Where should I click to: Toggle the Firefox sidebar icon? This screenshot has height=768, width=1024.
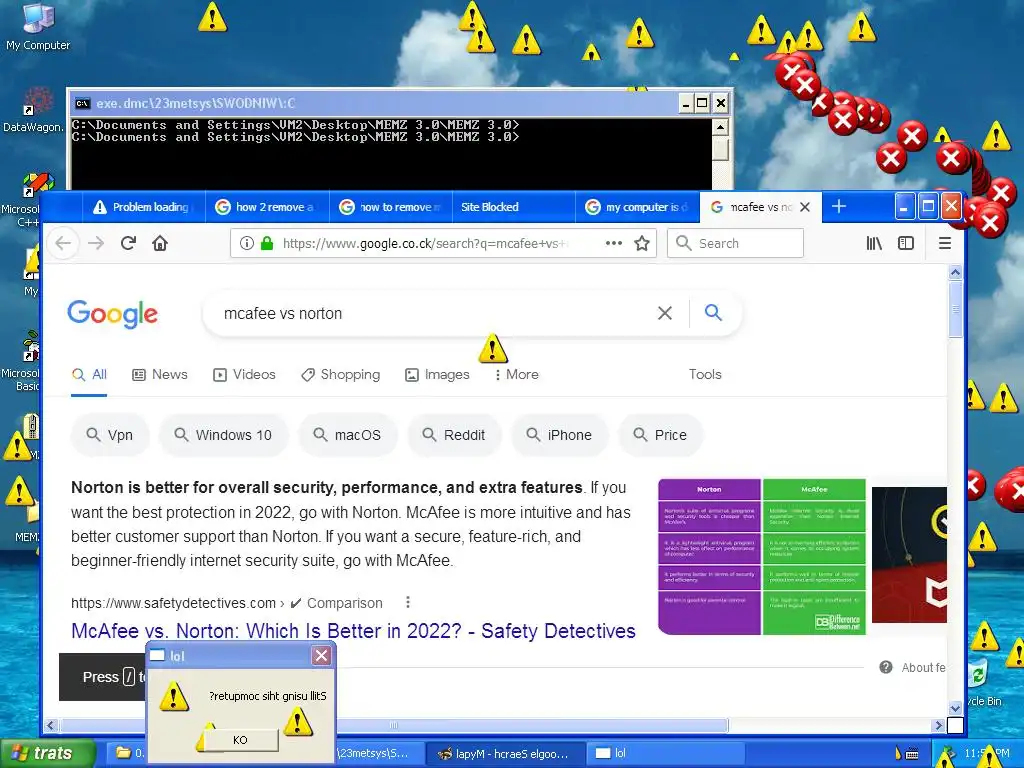(x=906, y=244)
